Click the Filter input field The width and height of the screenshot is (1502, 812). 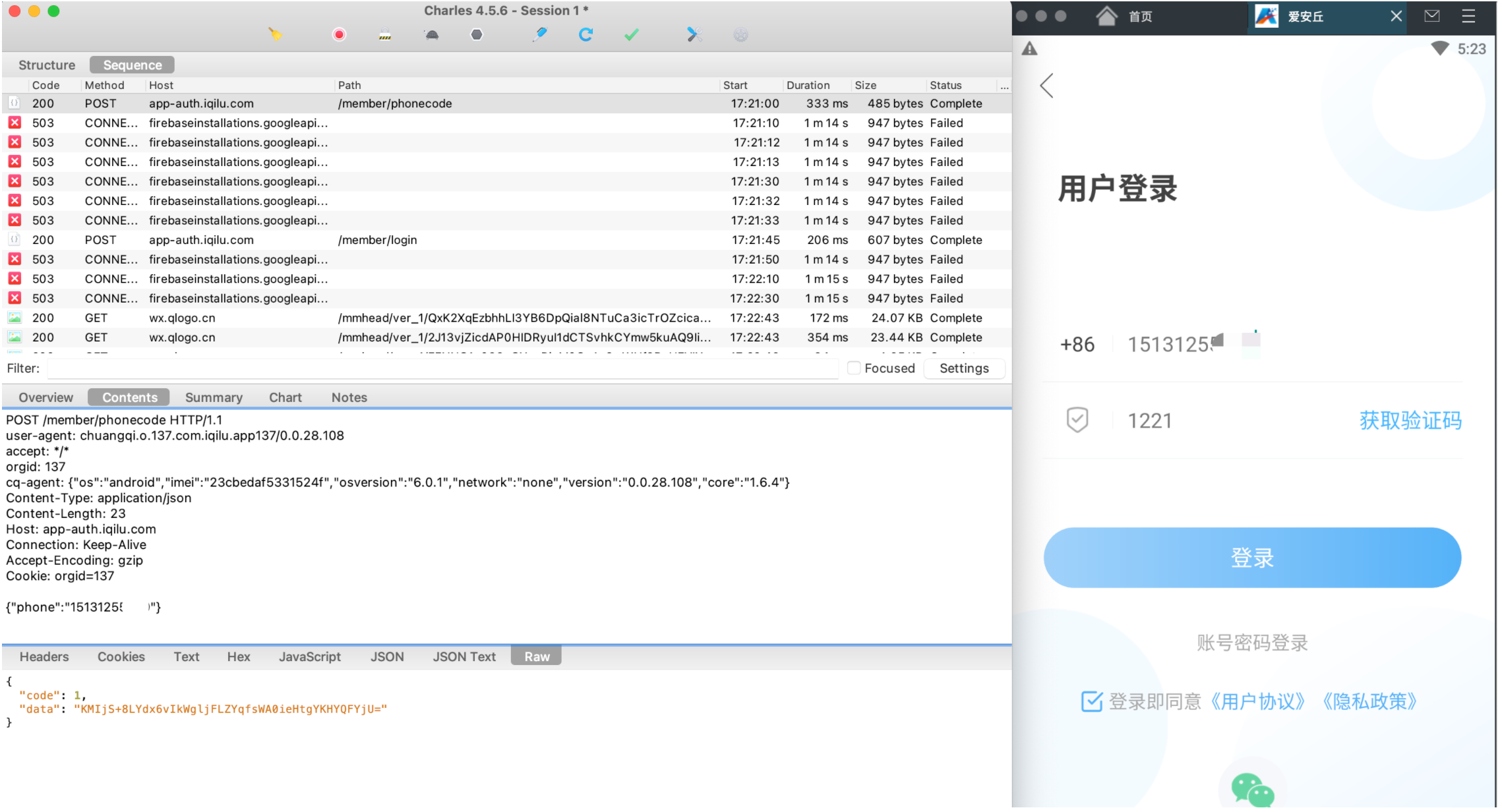(443, 368)
